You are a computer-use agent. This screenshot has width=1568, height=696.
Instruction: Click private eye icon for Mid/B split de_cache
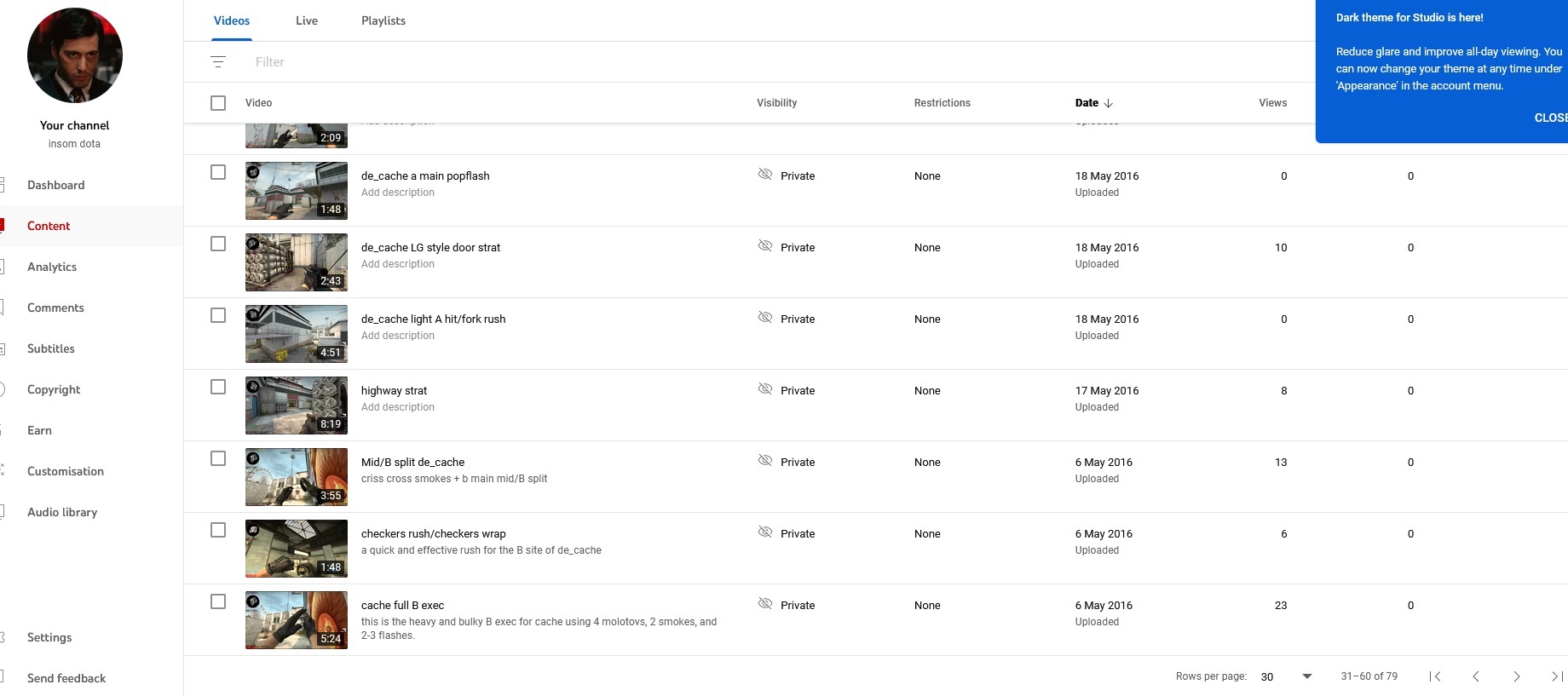coord(765,461)
